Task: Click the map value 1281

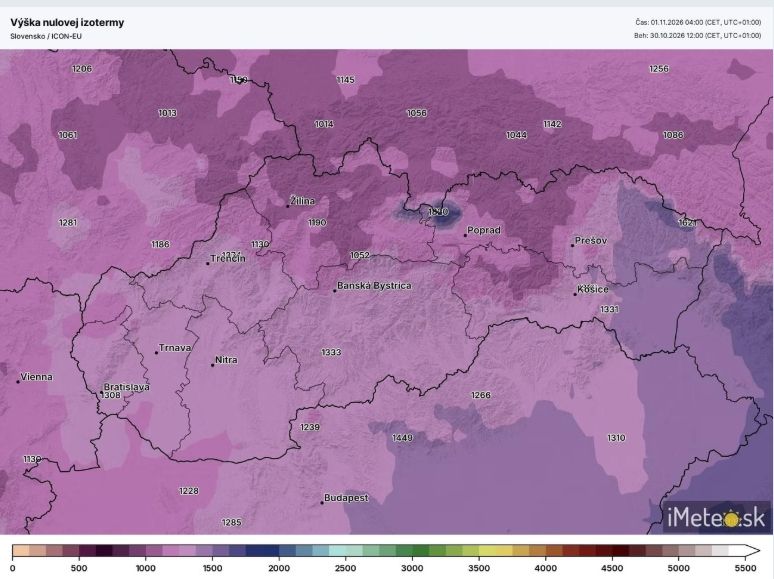Action: click(68, 223)
